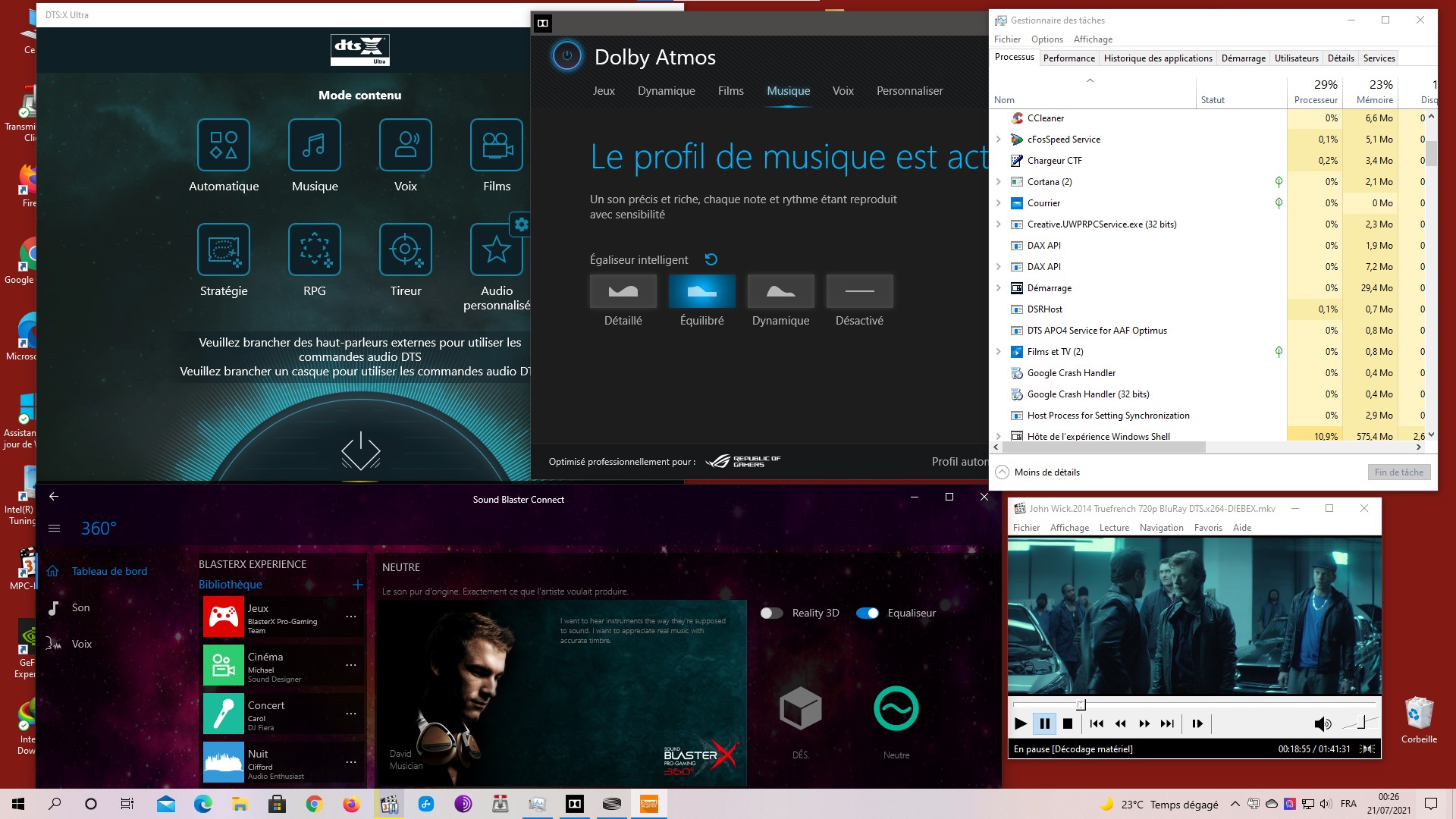Open Windows Start menu
This screenshot has height=819, width=1456.
click(x=18, y=804)
